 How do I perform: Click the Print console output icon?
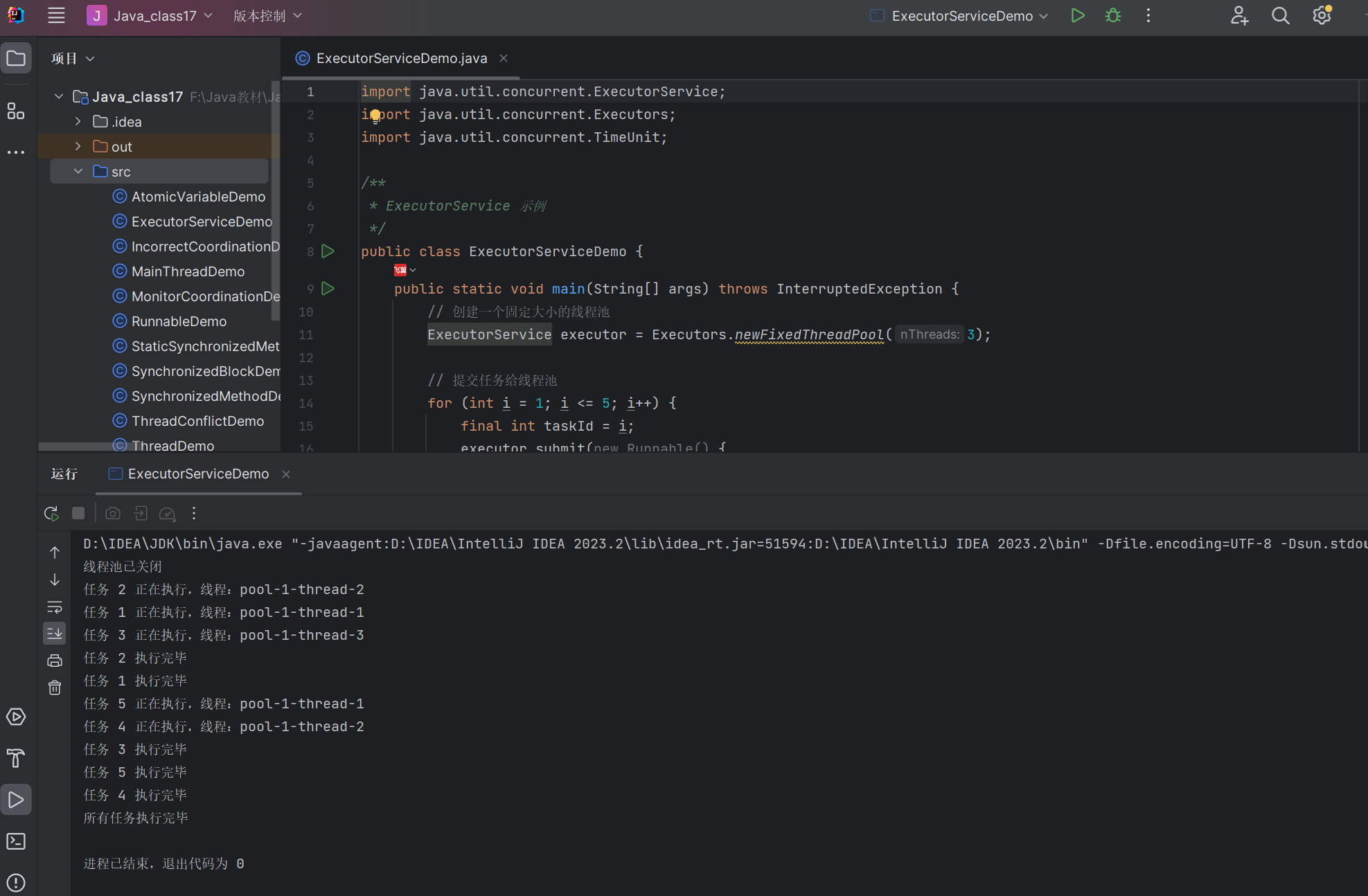coord(55,661)
